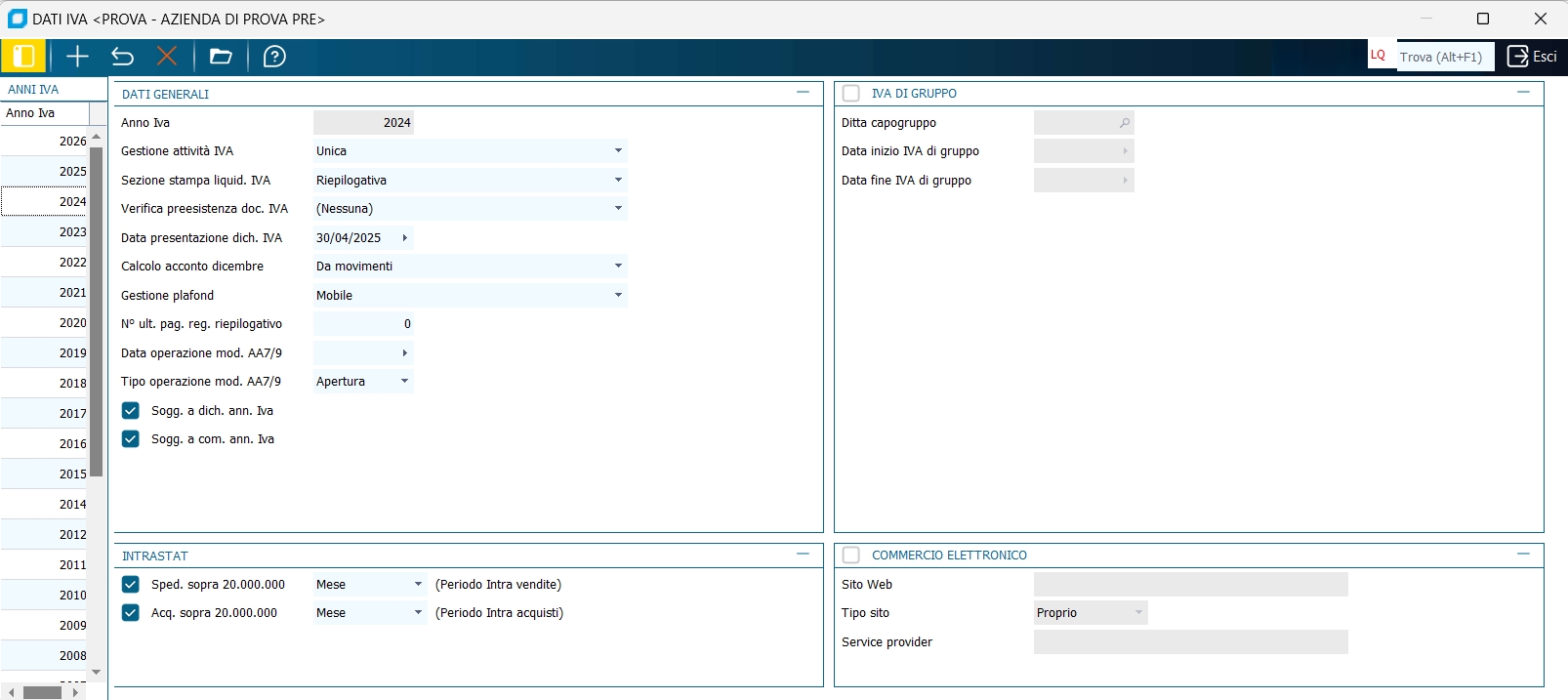The image size is (1568, 700).
Task: Select year 2023 in Anni IVA list
Action: pos(45,232)
